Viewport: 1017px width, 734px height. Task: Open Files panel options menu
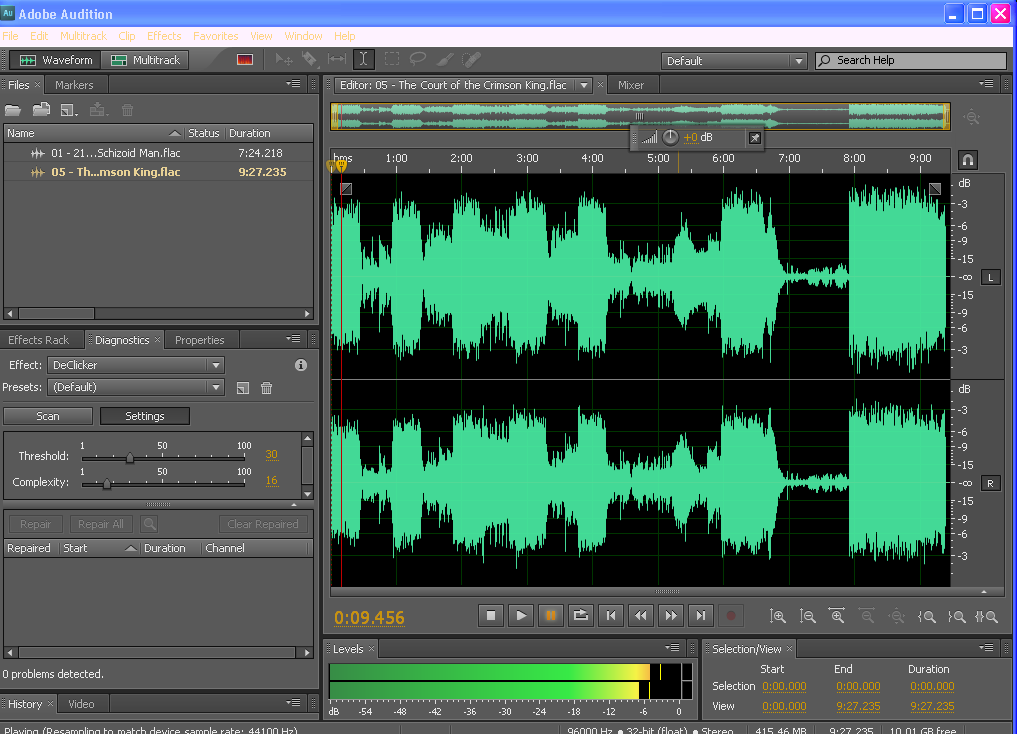point(293,84)
